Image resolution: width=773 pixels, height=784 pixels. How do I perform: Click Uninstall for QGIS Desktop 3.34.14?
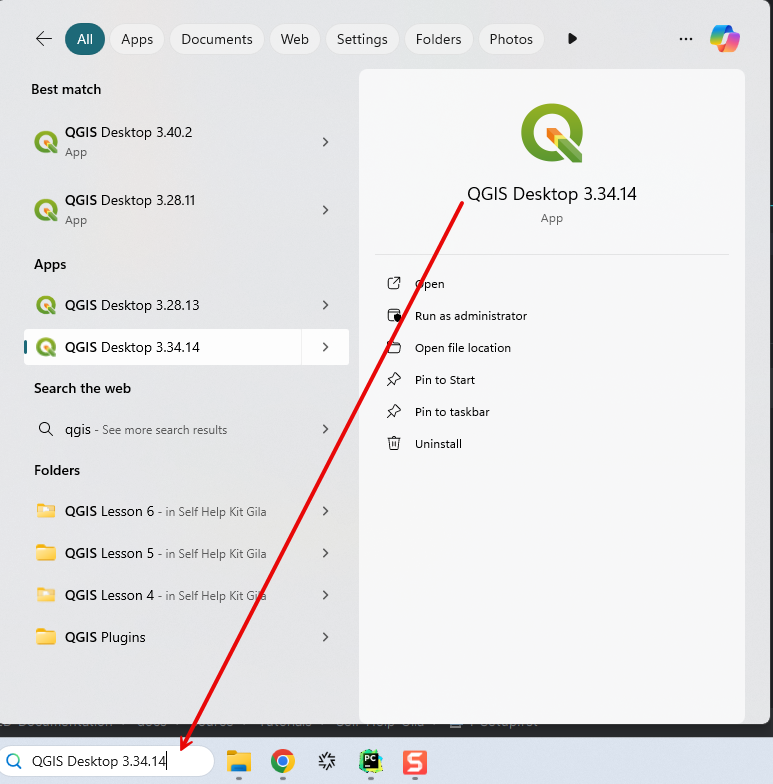pos(438,444)
